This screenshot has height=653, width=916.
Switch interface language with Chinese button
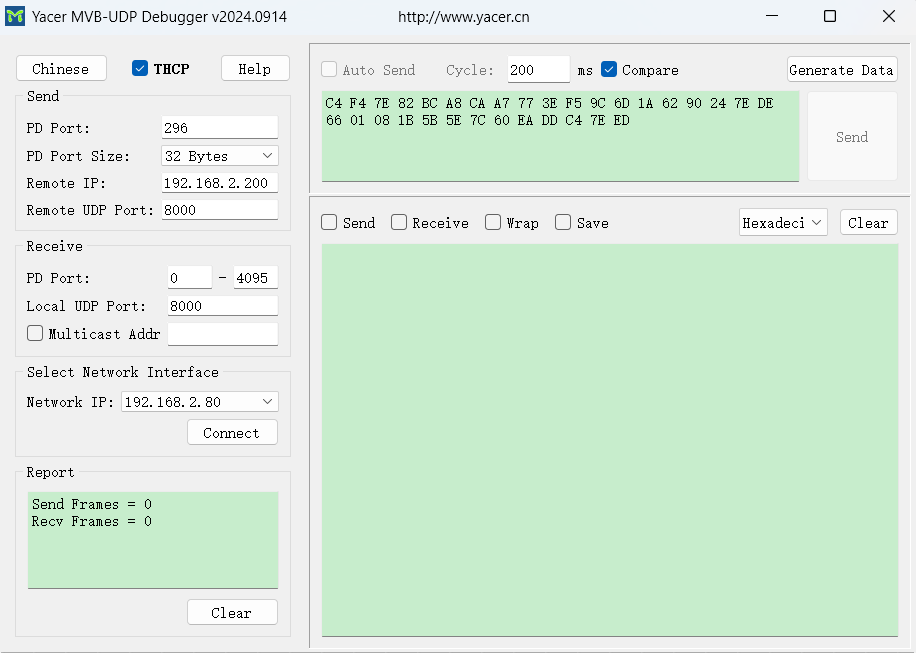point(61,68)
